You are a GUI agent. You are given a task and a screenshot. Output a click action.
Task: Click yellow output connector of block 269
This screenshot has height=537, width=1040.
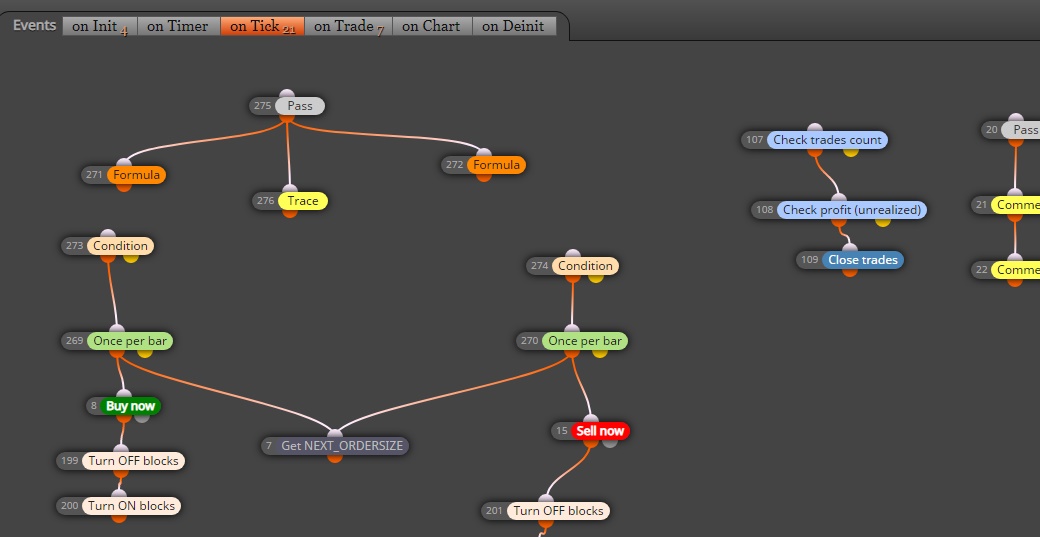[145, 353]
